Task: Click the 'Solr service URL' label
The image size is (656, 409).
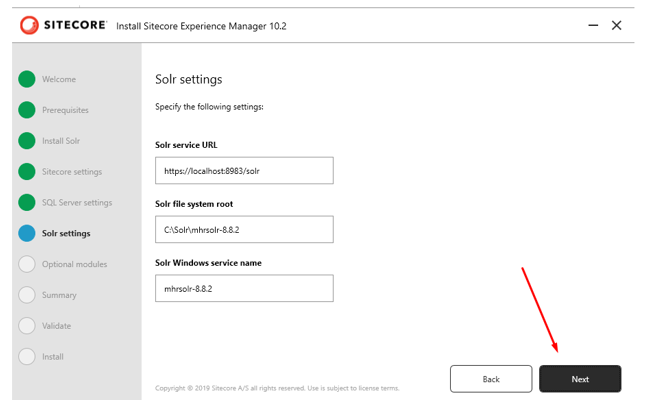Action: pyautogui.click(x=186, y=145)
